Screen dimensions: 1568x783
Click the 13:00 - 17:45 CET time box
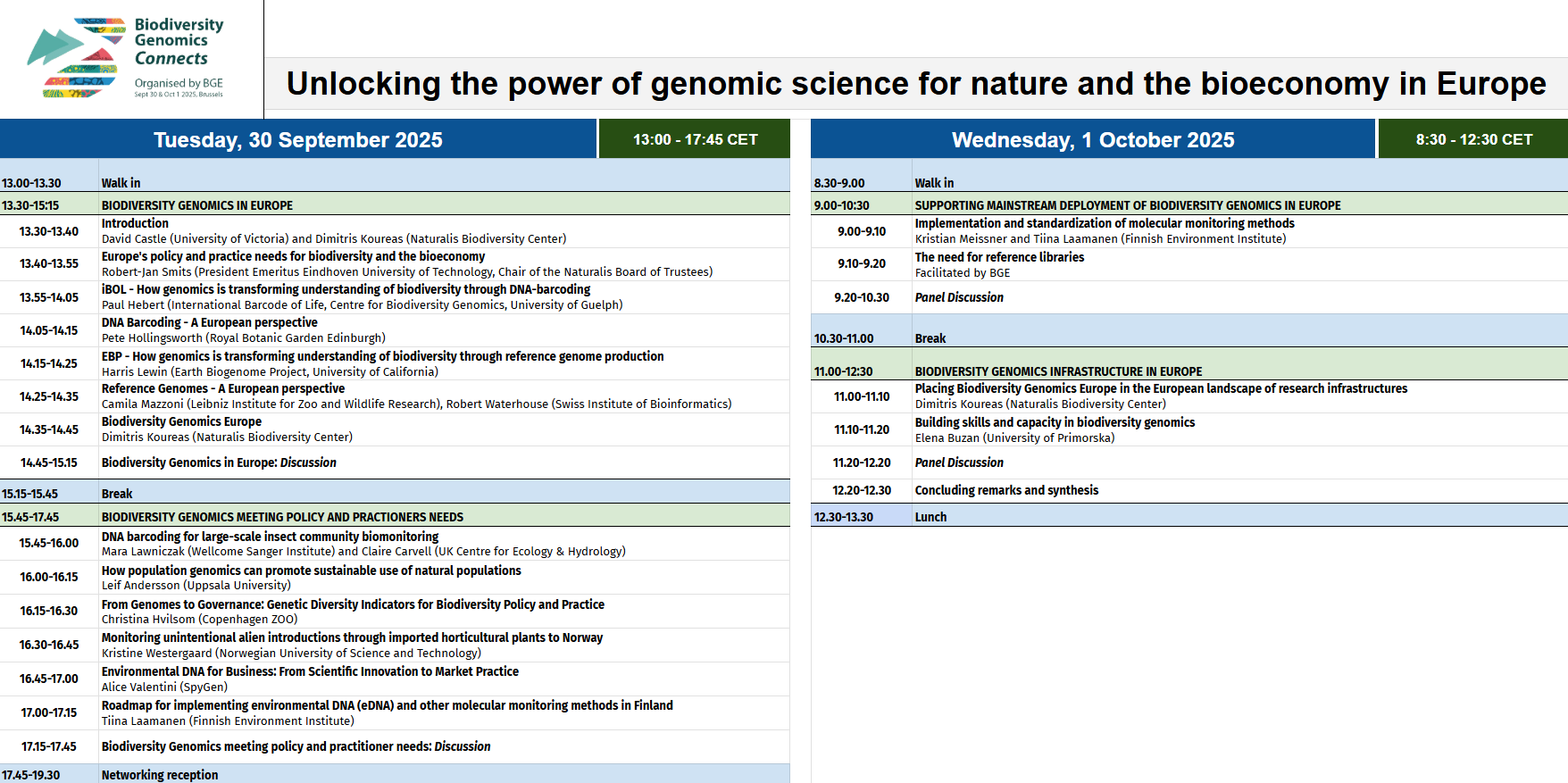tap(695, 139)
